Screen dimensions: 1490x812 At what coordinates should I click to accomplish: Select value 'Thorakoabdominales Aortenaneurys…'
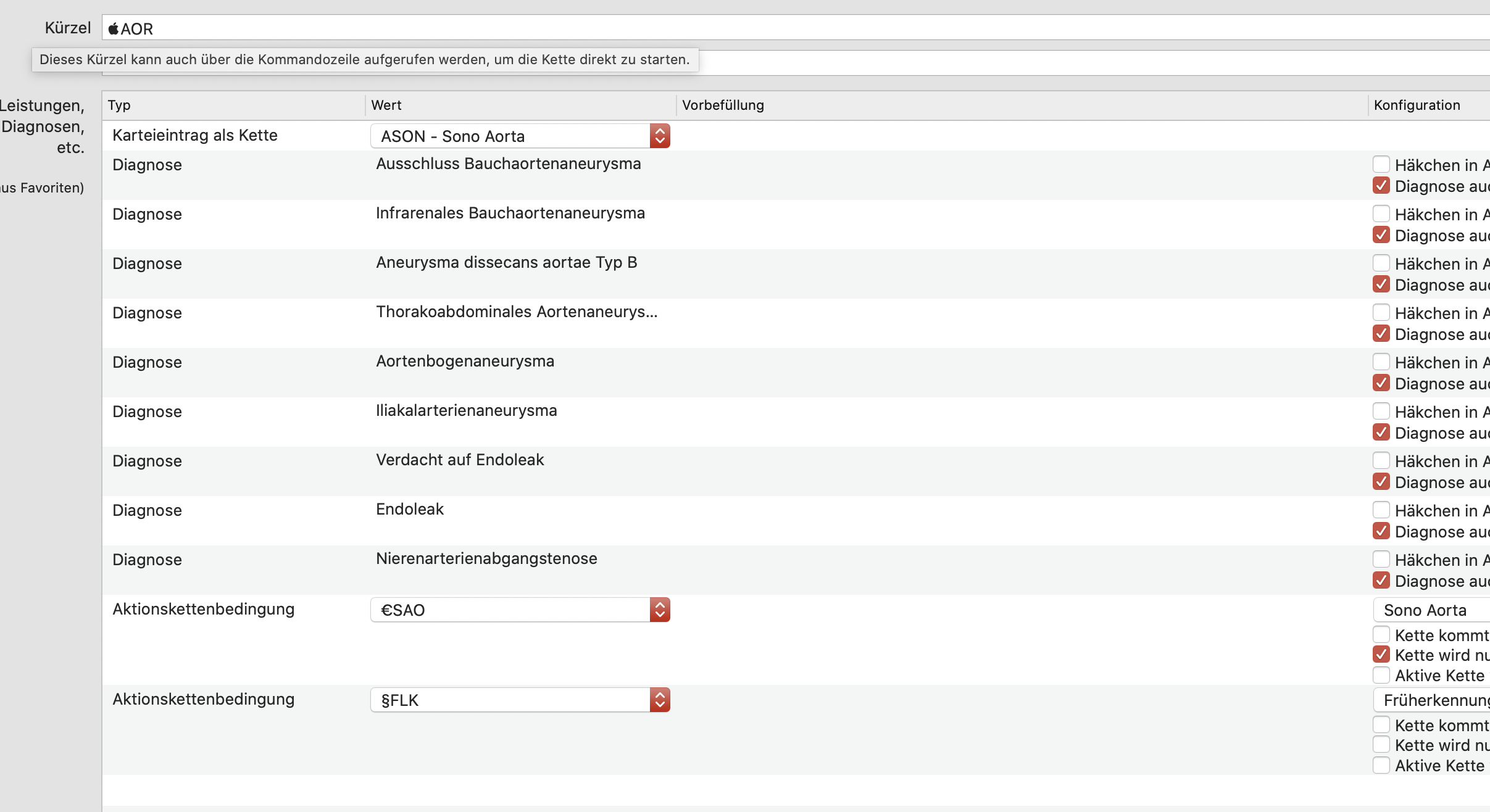pyautogui.click(x=517, y=312)
